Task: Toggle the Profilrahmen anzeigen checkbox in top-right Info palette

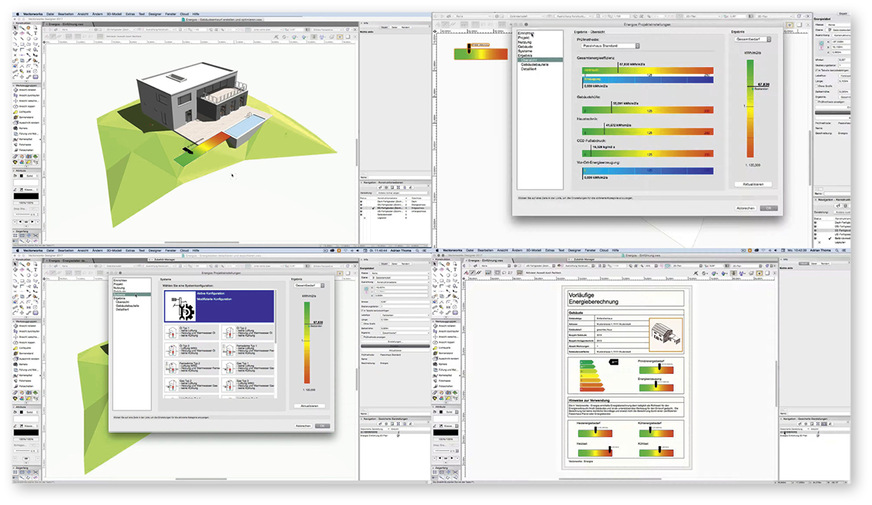Action: pos(818,101)
